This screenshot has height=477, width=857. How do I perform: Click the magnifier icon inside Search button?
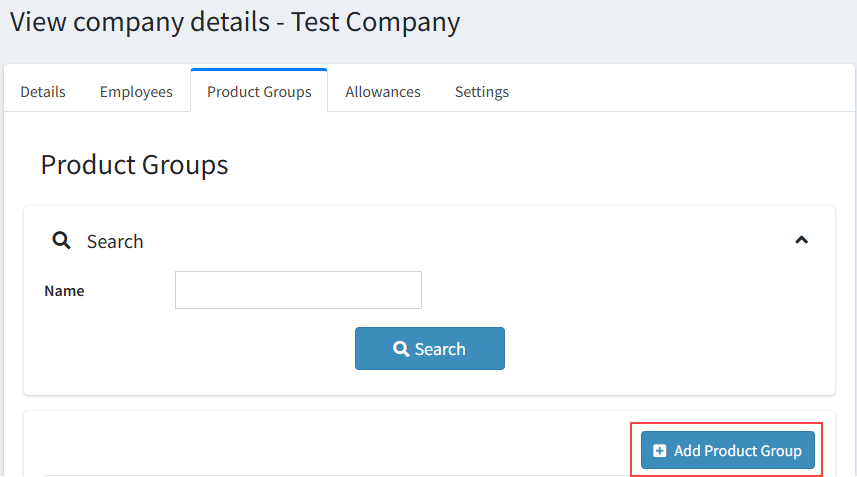[x=401, y=349]
